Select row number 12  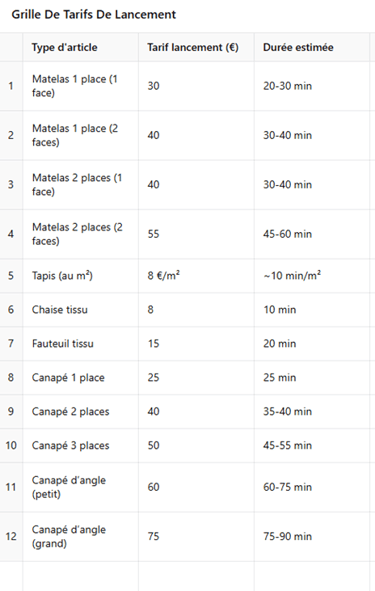[x=11, y=536]
